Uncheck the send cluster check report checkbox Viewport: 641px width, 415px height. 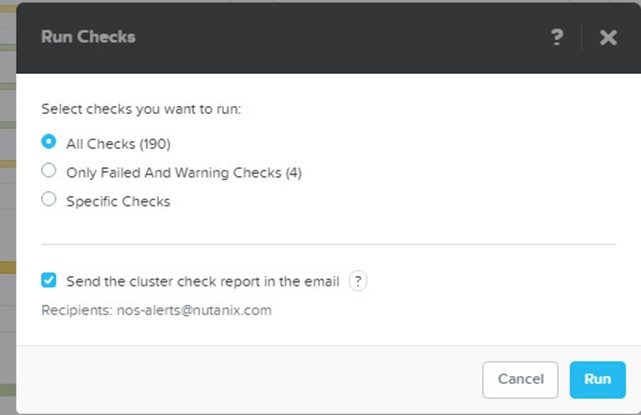click(49, 281)
